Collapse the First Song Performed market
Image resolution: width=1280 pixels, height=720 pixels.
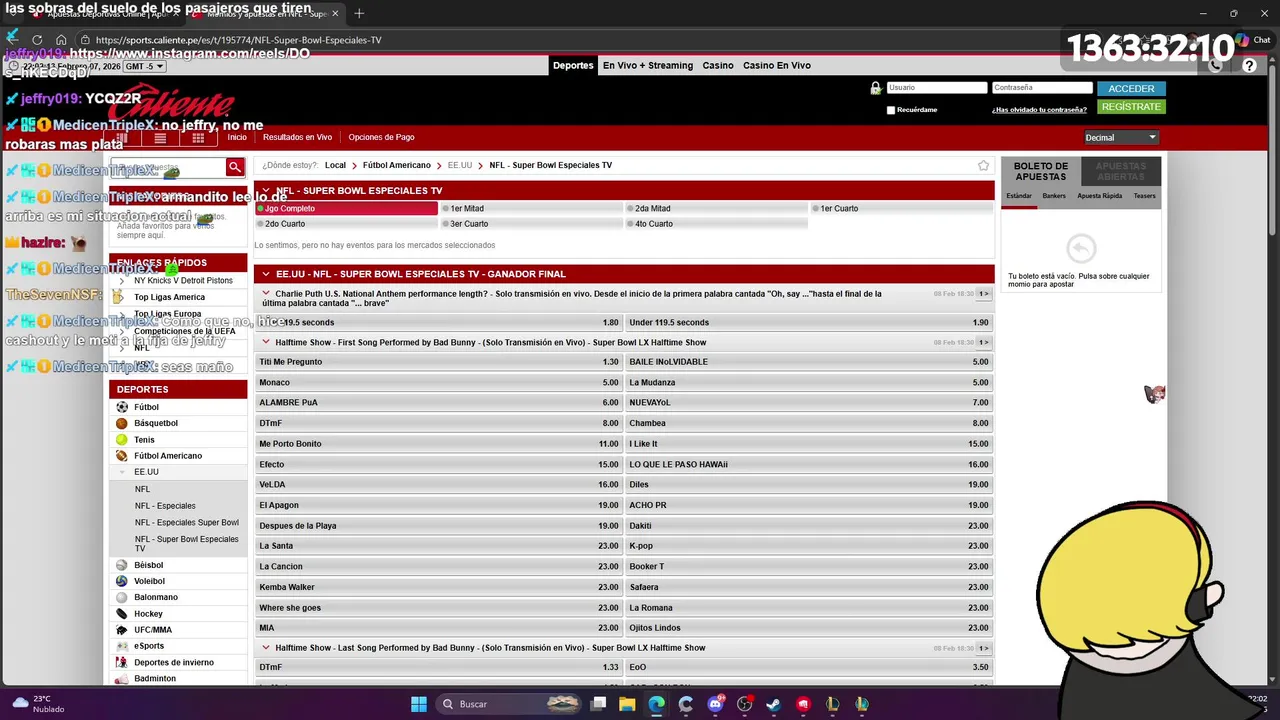pyautogui.click(x=266, y=342)
